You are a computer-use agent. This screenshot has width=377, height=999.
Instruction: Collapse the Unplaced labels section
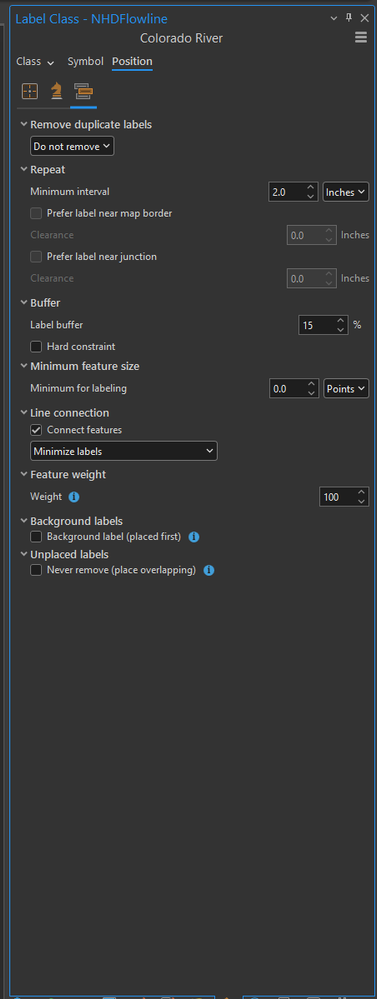coord(24,554)
